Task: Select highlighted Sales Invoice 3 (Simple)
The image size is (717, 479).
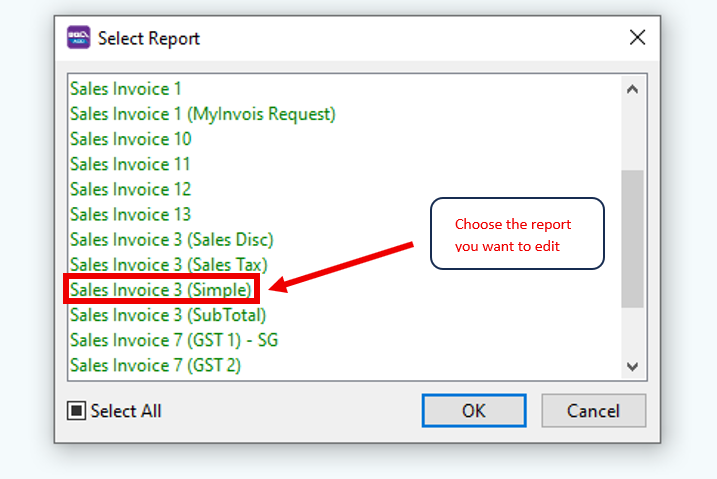Action: 161,290
